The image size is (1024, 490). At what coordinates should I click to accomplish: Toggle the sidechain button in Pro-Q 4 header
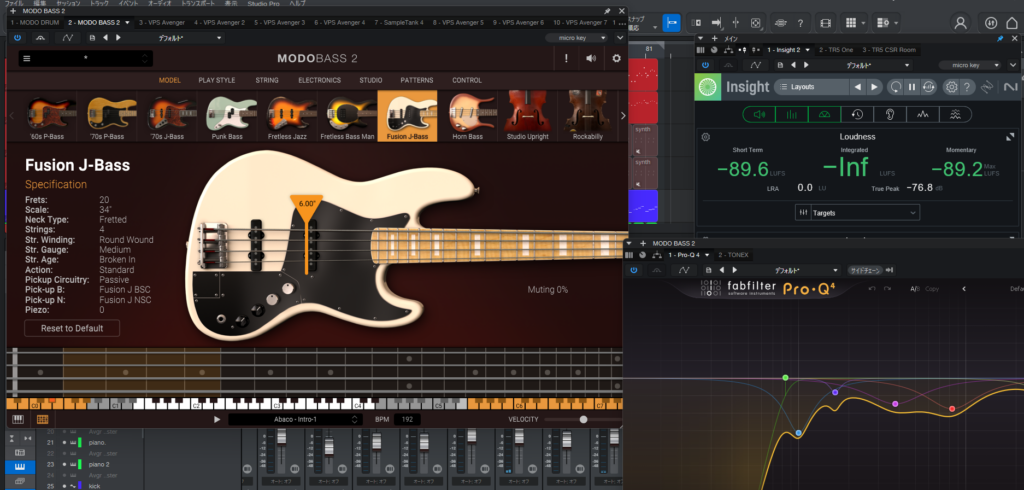(x=865, y=270)
